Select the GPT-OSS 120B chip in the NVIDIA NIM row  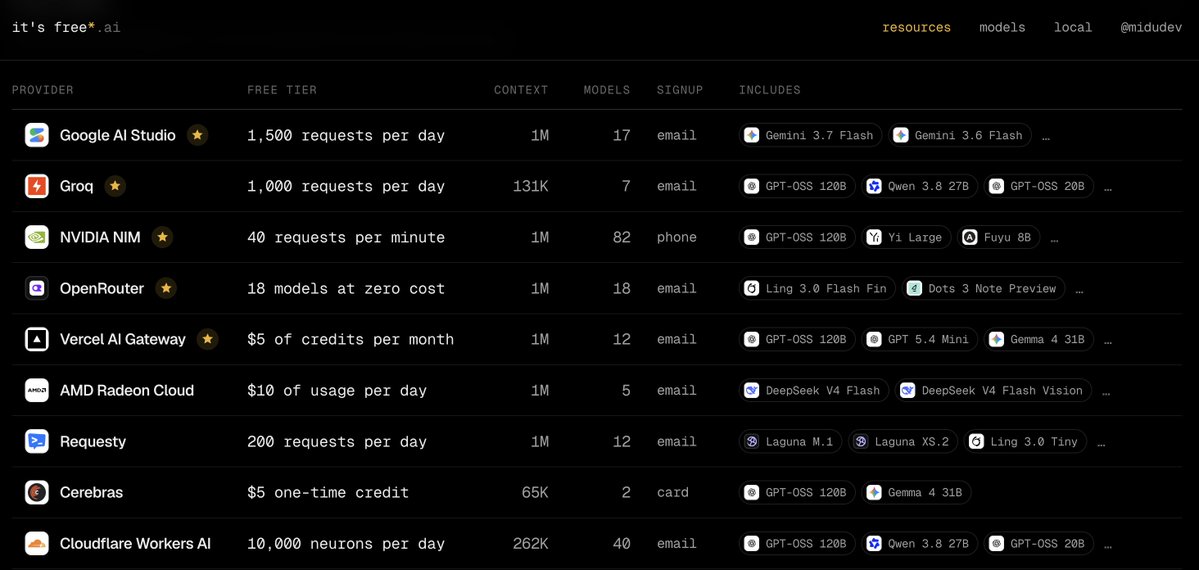click(798, 237)
